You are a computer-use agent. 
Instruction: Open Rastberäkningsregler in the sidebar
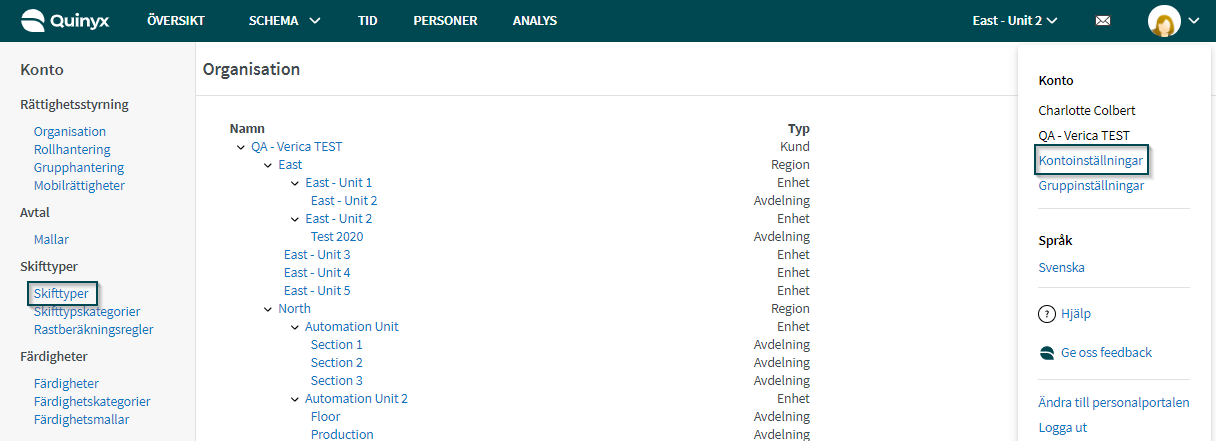[x=93, y=329]
